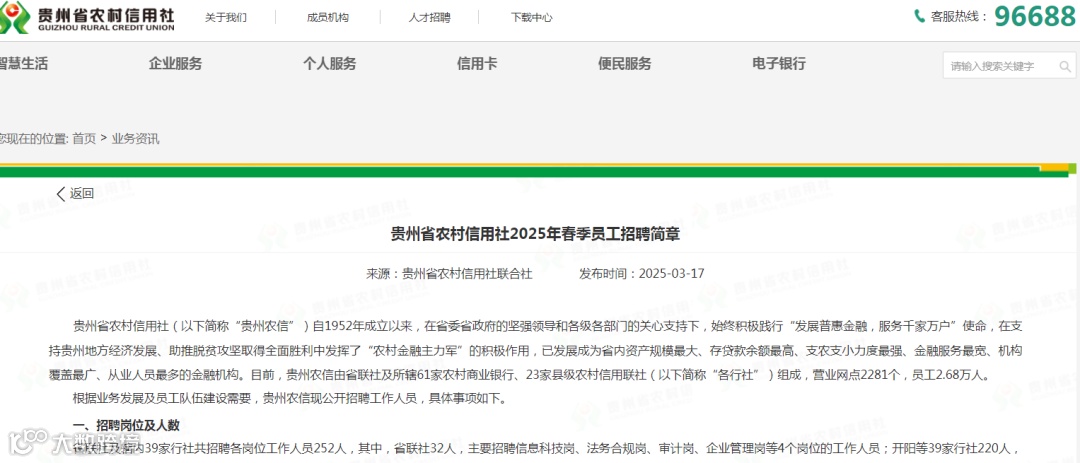Image resolution: width=1080 pixels, height=463 pixels.
Task: Select the 便民服务 menu item
Action: [x=625, y=64]
